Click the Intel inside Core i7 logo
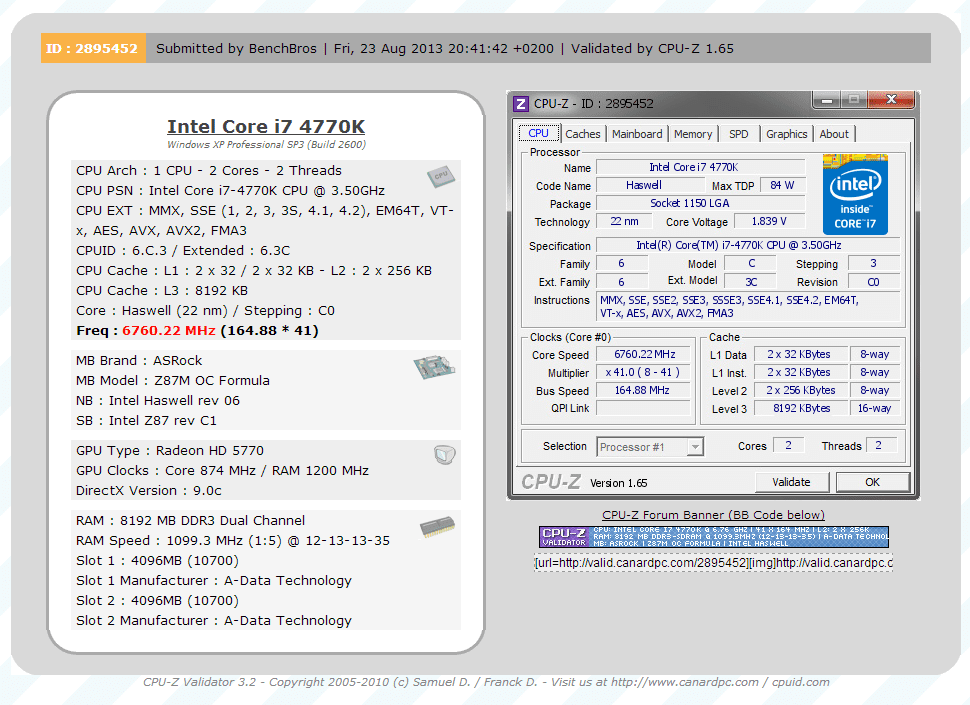Screen dimensions: 970x705 [856, 195]
